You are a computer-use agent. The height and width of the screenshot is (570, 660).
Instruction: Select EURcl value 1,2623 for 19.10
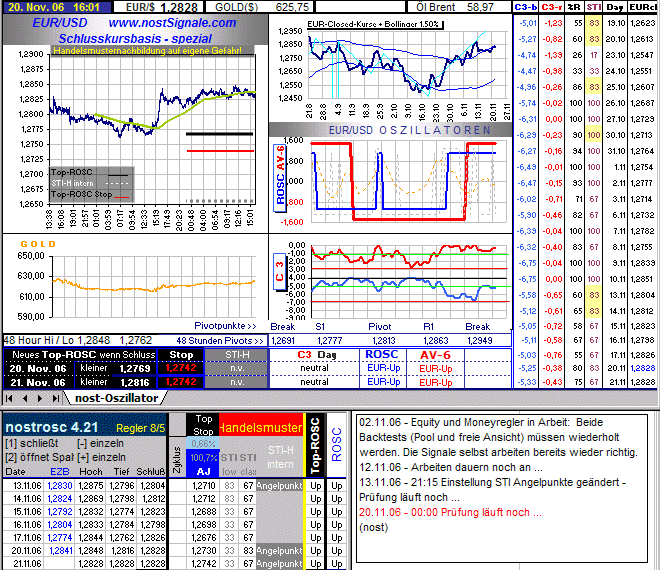[x=642, y=23]
